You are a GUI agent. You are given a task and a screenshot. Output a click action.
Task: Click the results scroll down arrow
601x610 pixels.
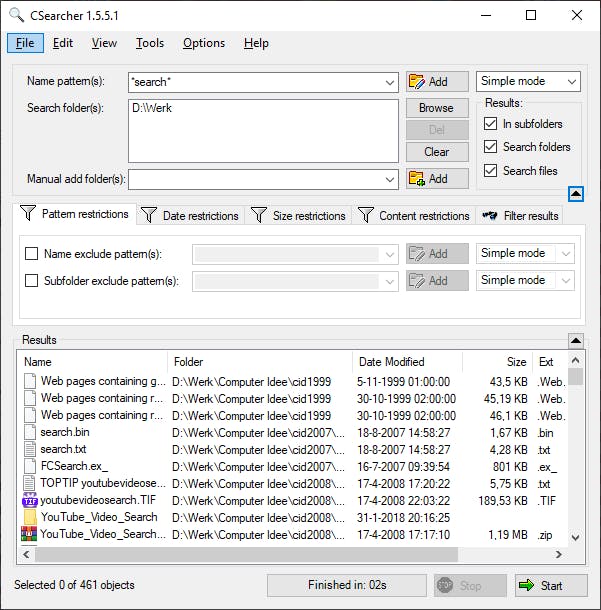click(575, 538)
